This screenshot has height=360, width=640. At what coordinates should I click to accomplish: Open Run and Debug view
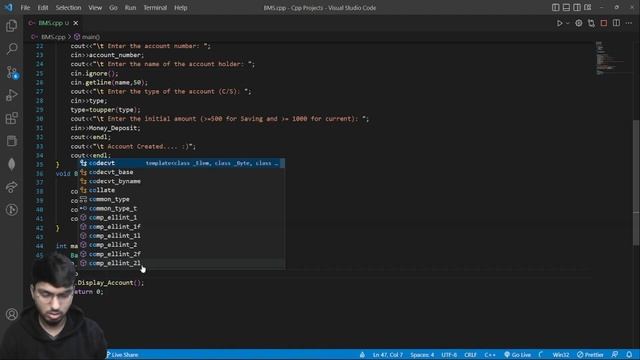pyautogui.click(x=11, y=95)
